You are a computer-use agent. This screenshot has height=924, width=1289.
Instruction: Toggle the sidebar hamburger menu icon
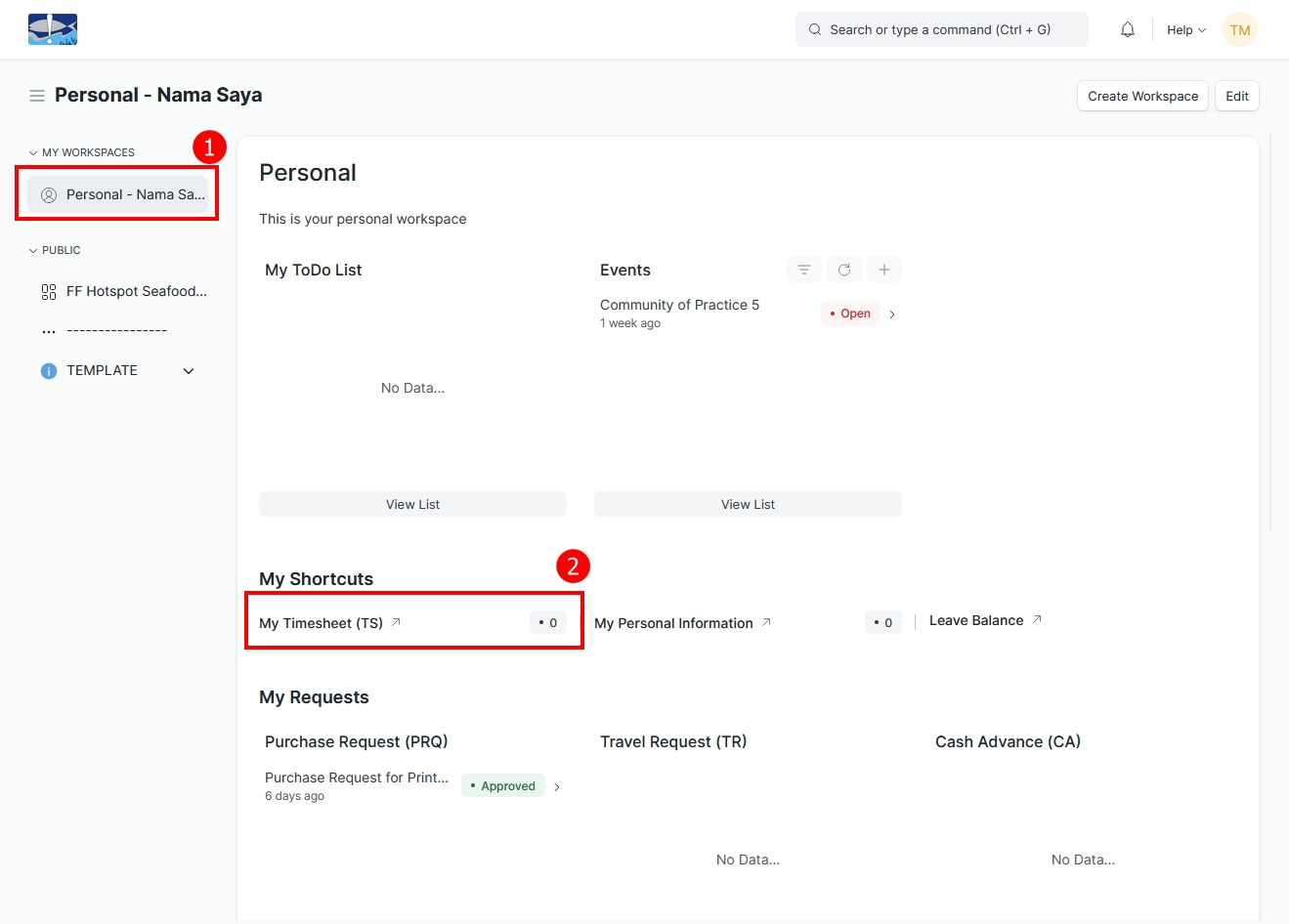(x=37, y=96)
